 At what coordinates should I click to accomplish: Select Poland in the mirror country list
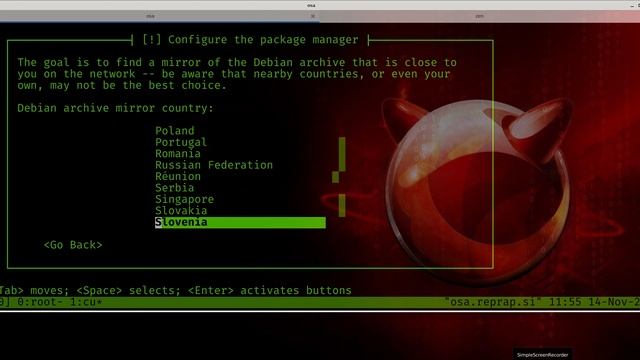tap(175, 131)
